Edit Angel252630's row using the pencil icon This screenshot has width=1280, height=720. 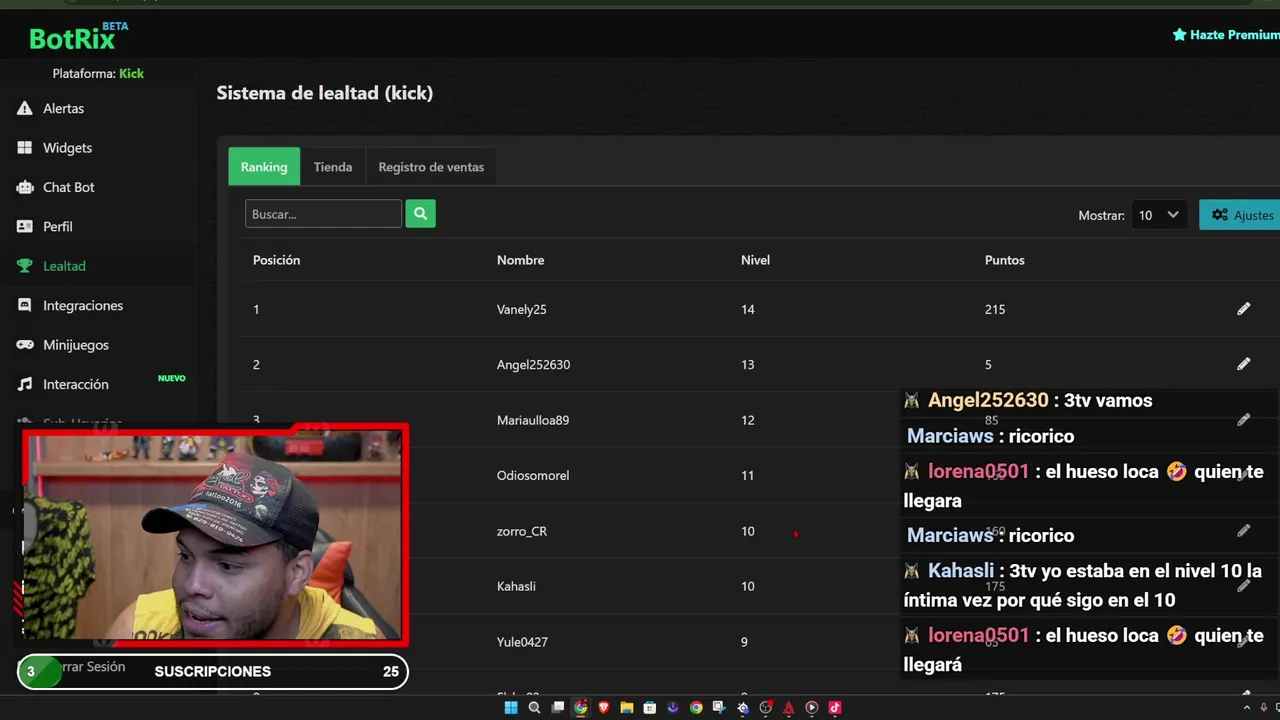(1243, 364)
